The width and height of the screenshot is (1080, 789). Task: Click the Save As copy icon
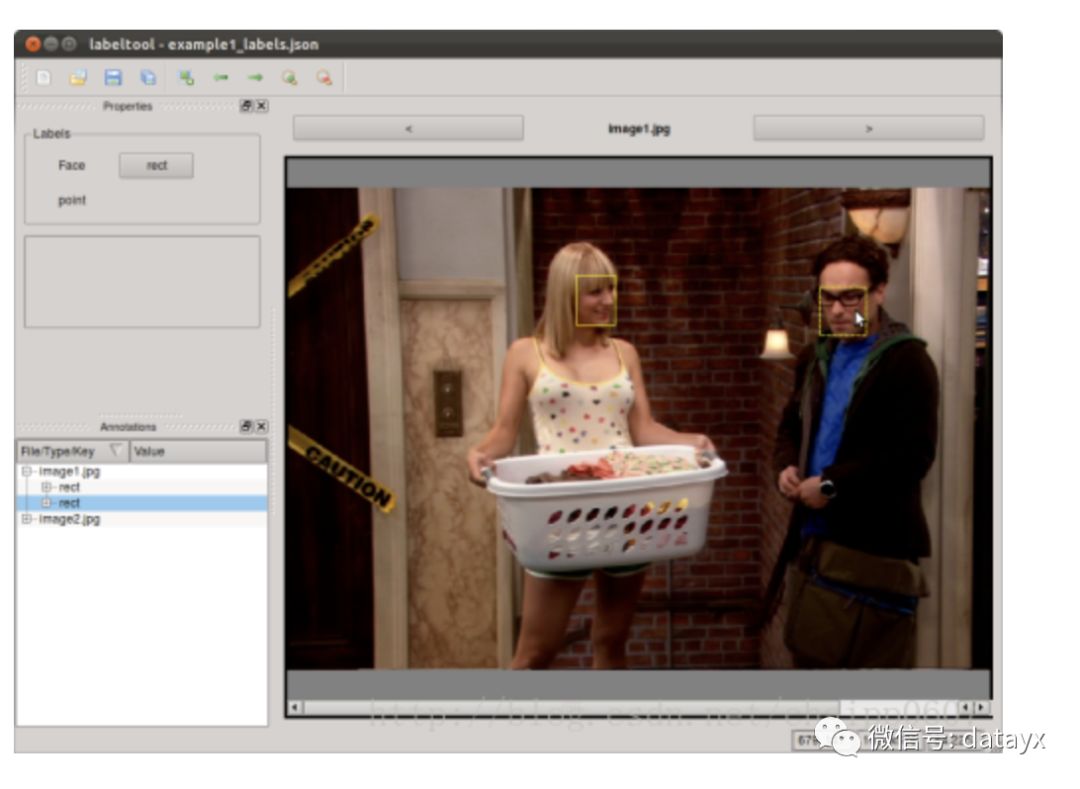148,78
